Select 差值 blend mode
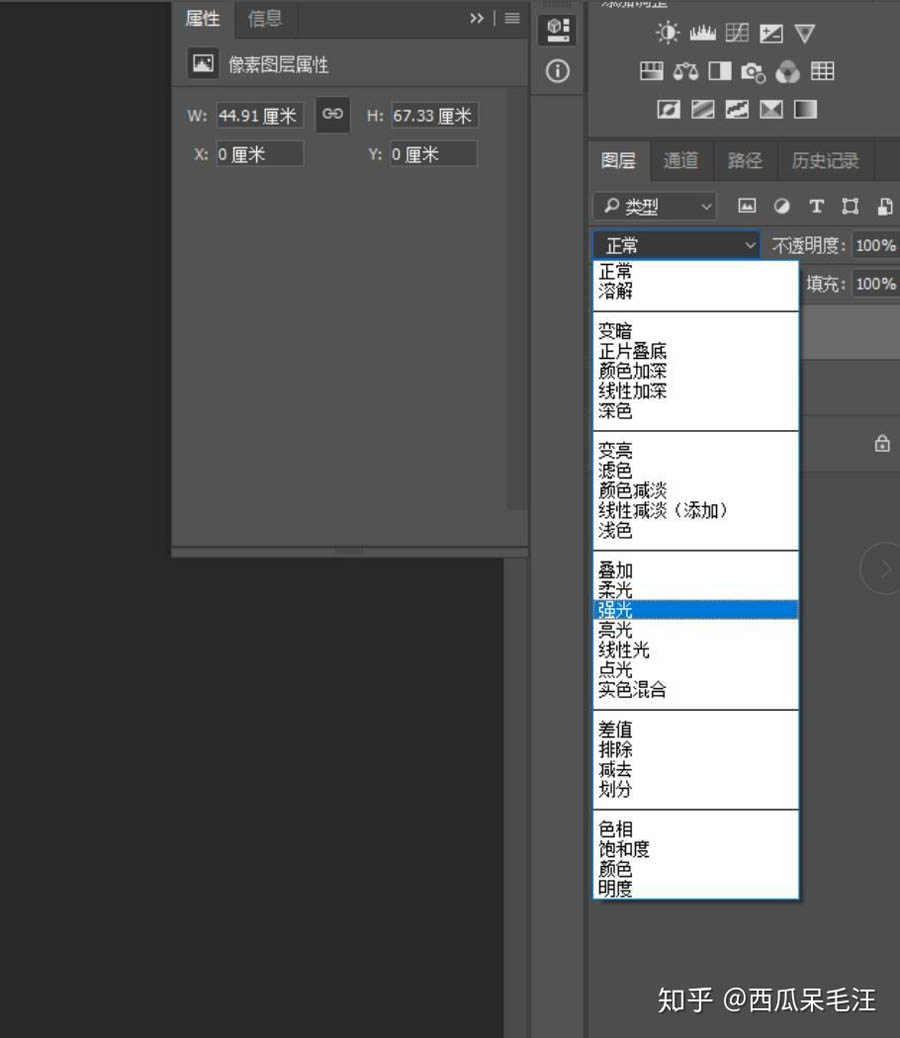 (696, 730)
